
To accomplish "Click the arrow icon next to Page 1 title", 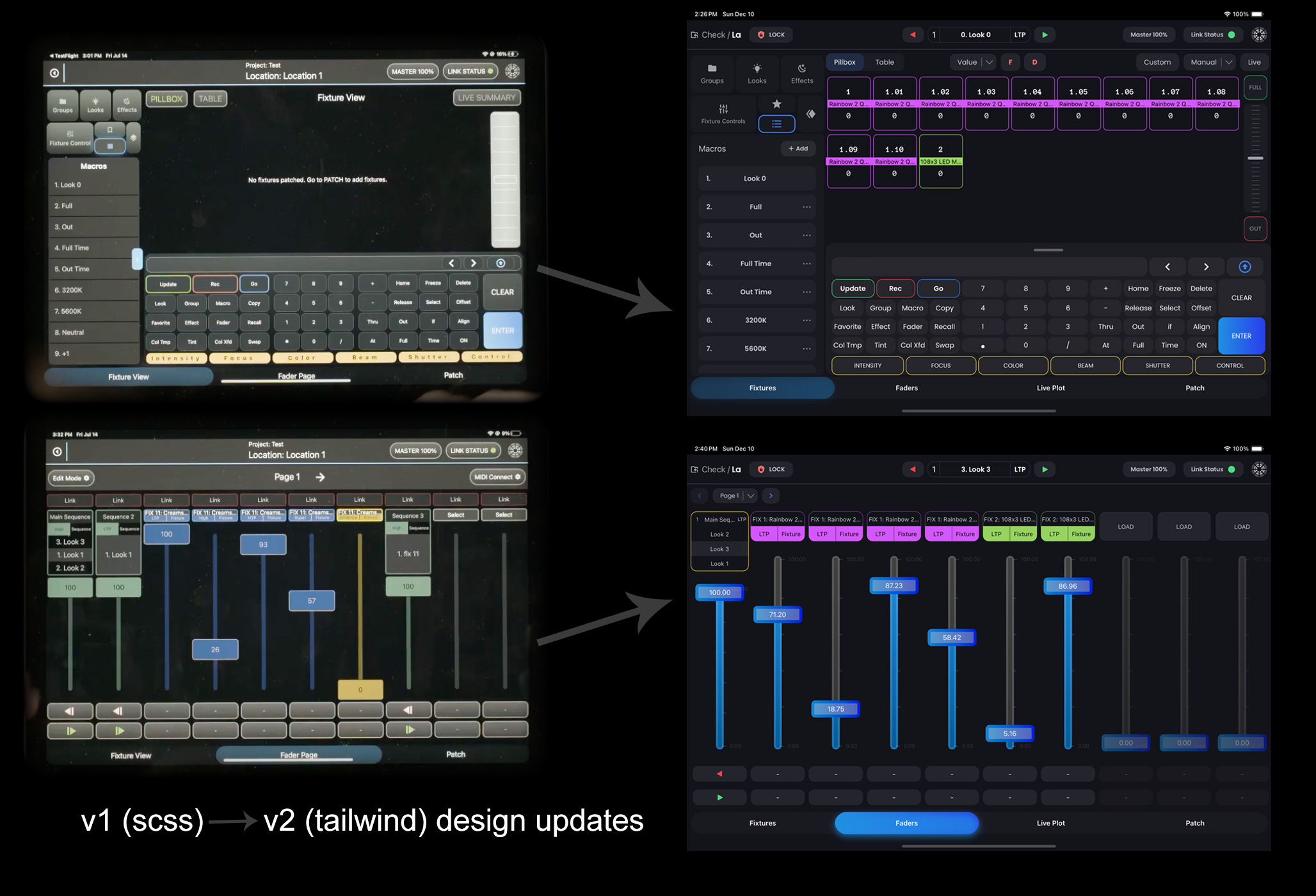I will [320, 477].
